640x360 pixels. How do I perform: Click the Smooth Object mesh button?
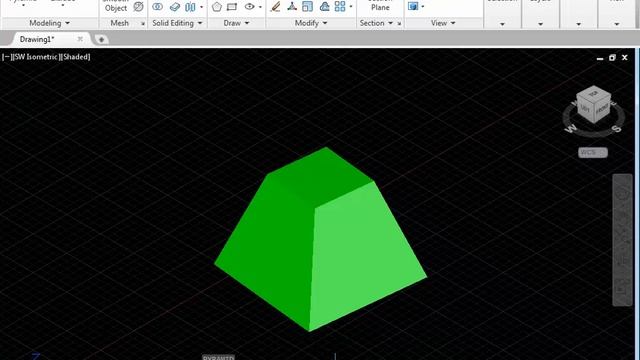(x=116, y=6)
